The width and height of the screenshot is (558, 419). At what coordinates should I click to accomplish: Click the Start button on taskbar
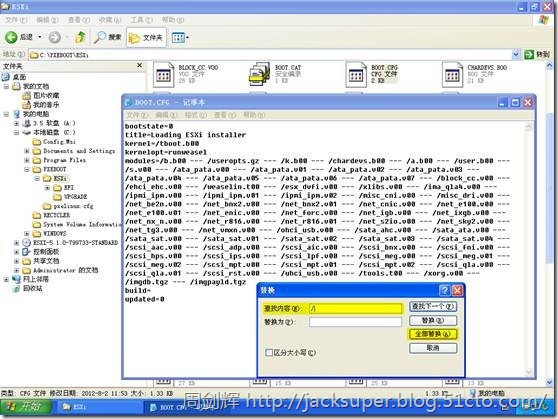tap(26, 406)
